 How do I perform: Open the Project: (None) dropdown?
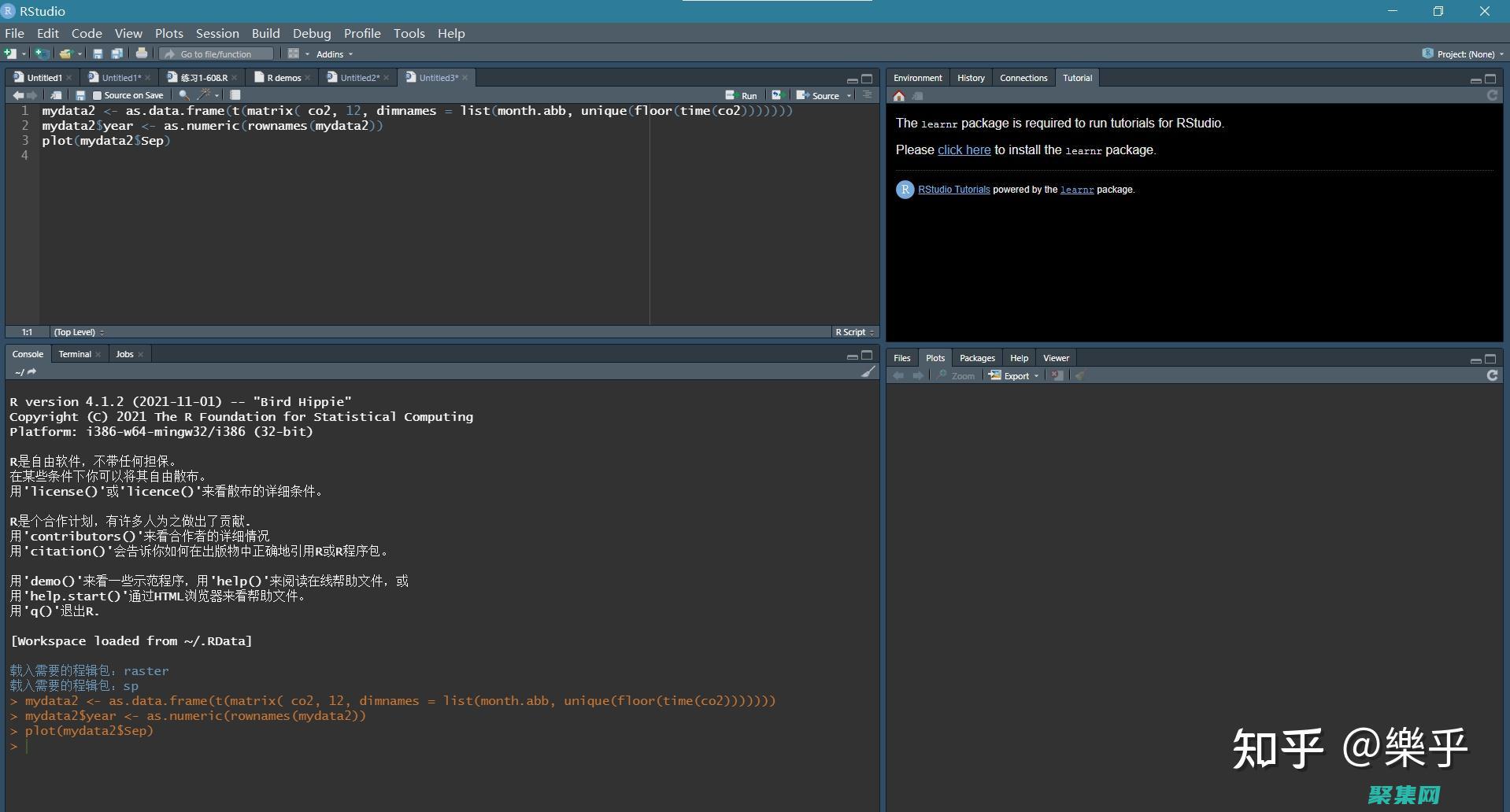tap(1464, 54)
